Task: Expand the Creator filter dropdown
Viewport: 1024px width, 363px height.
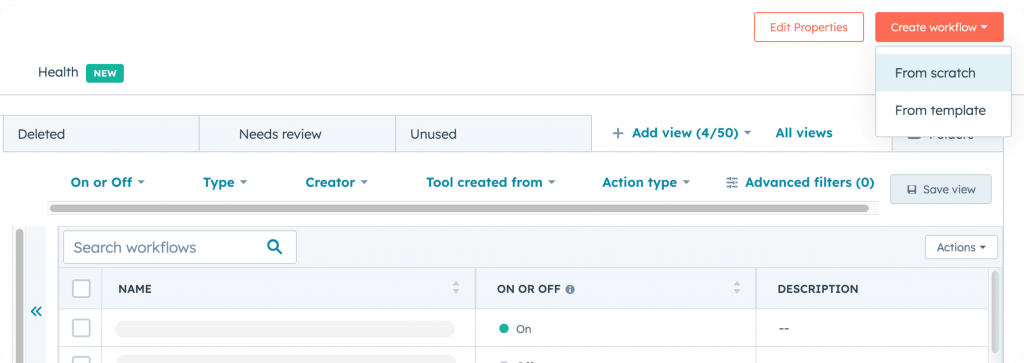Action: click(x=336, y=183)
